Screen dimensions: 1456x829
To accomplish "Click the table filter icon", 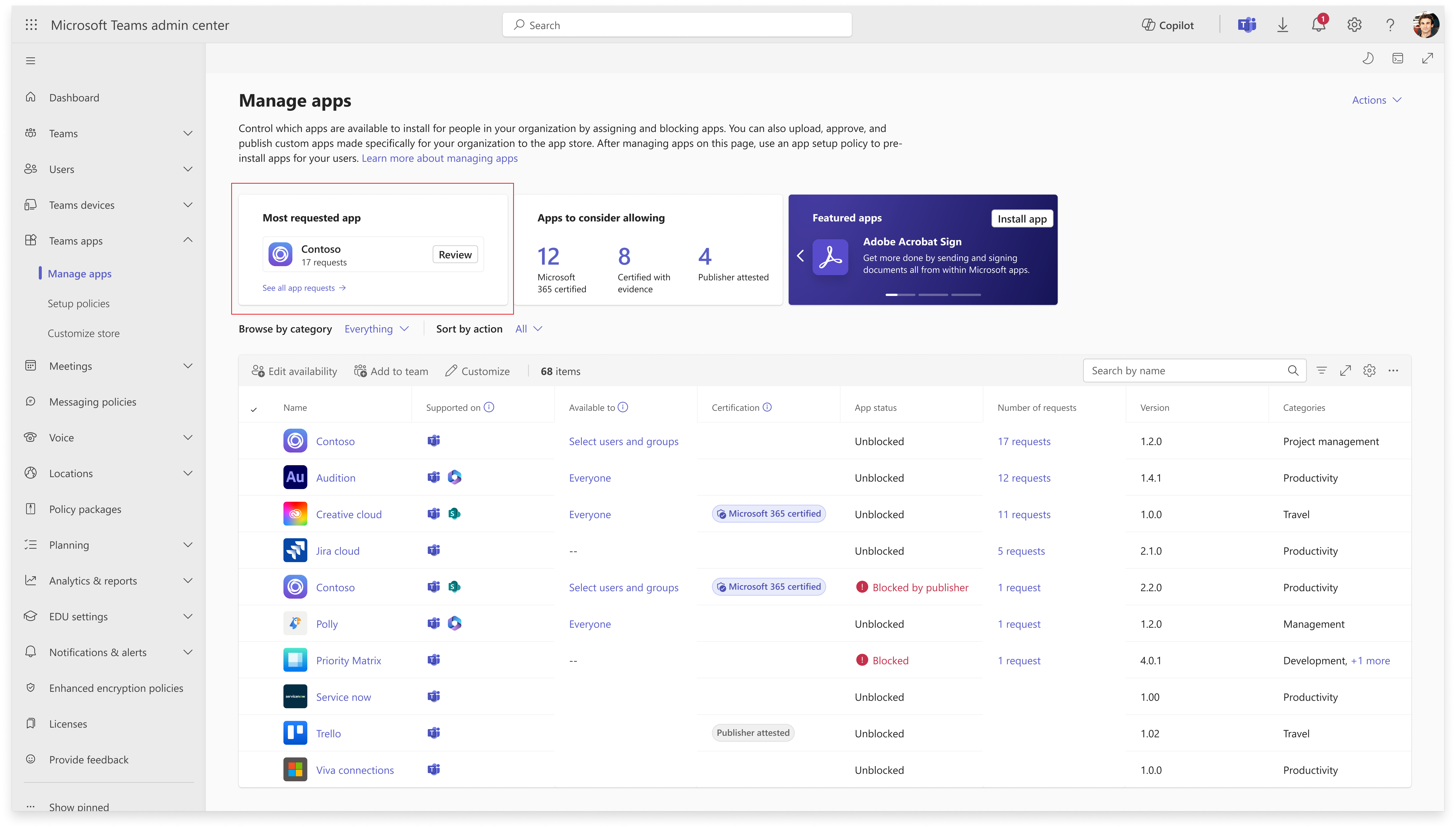I will pos(1321,371).
